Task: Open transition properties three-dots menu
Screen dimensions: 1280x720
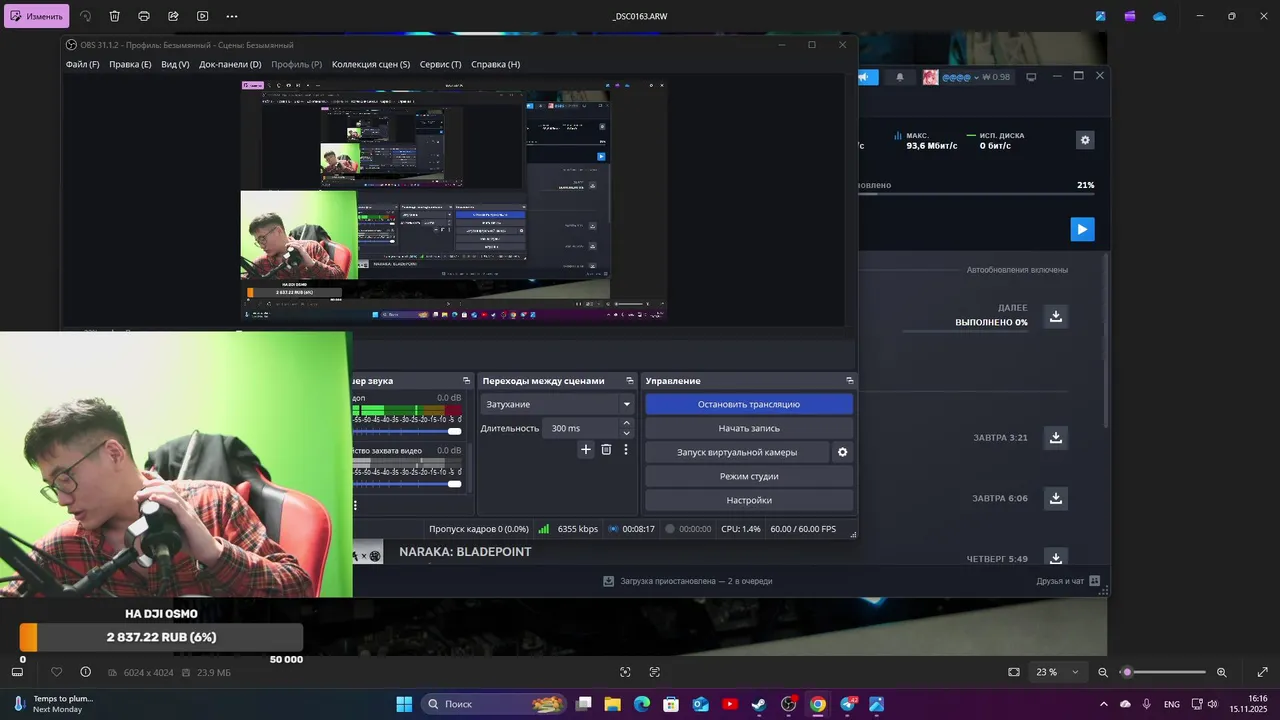Action: (626, 450)
